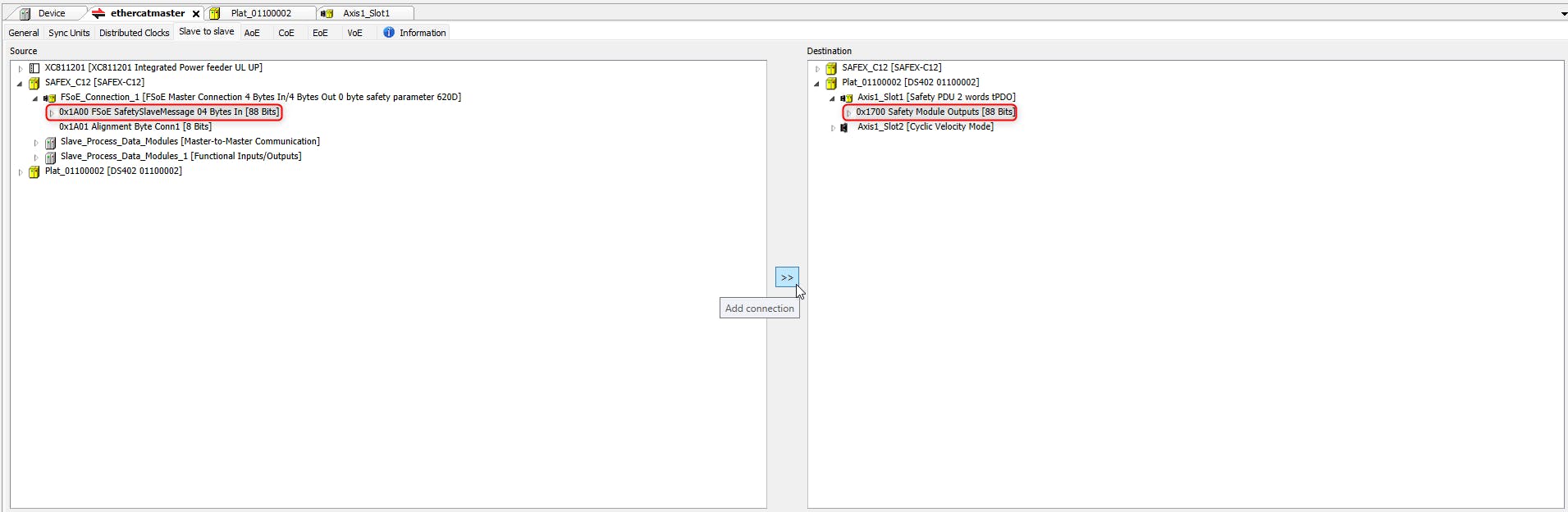Close the ethercatmaster tab
Image resolution: width=1568 pixels, height=512 pixels.
(196, 14)
